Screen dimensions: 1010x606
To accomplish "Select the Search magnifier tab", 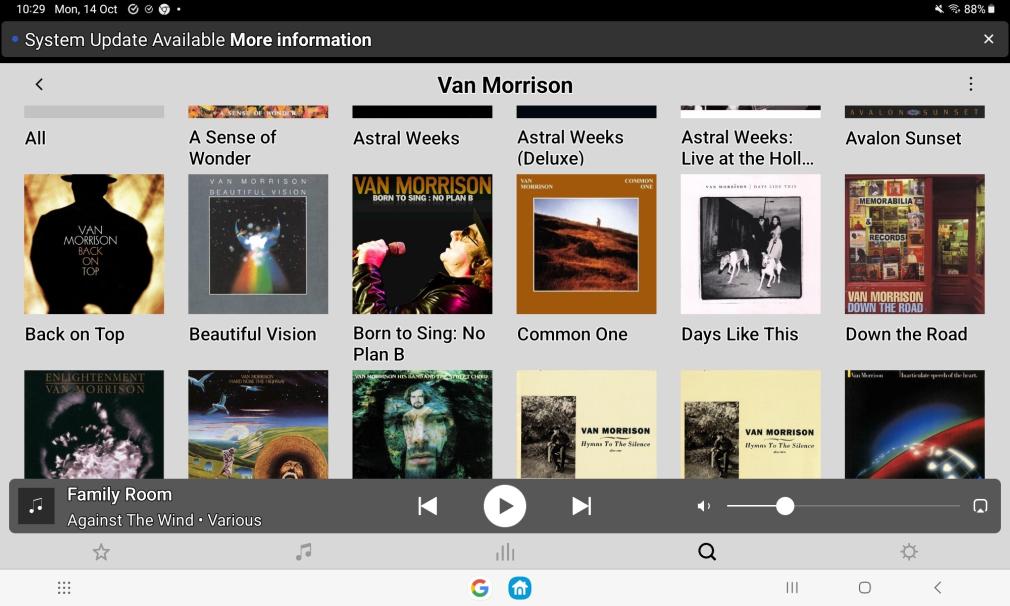I will pos(707,552).
